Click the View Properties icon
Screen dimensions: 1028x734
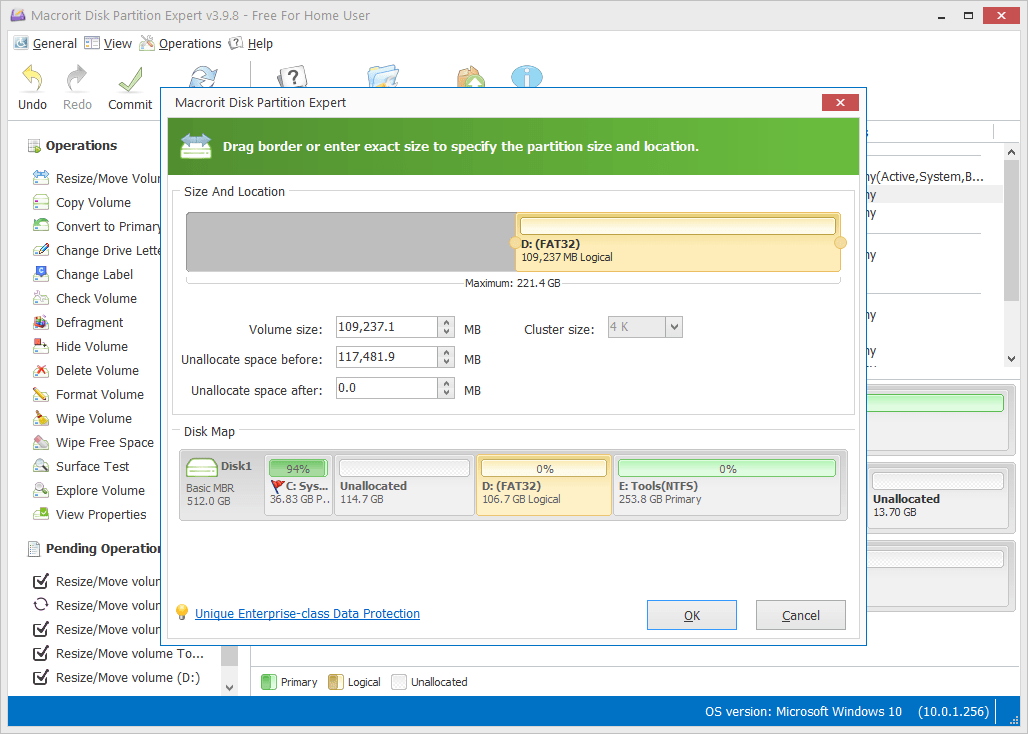click(41, 514)
